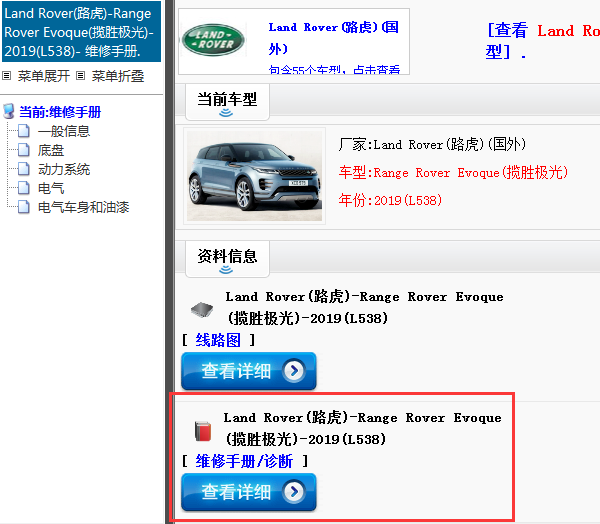This screenshot has height=524, width=600.
Task: Click the blue manual title header
Action: [x=82, y=32]
